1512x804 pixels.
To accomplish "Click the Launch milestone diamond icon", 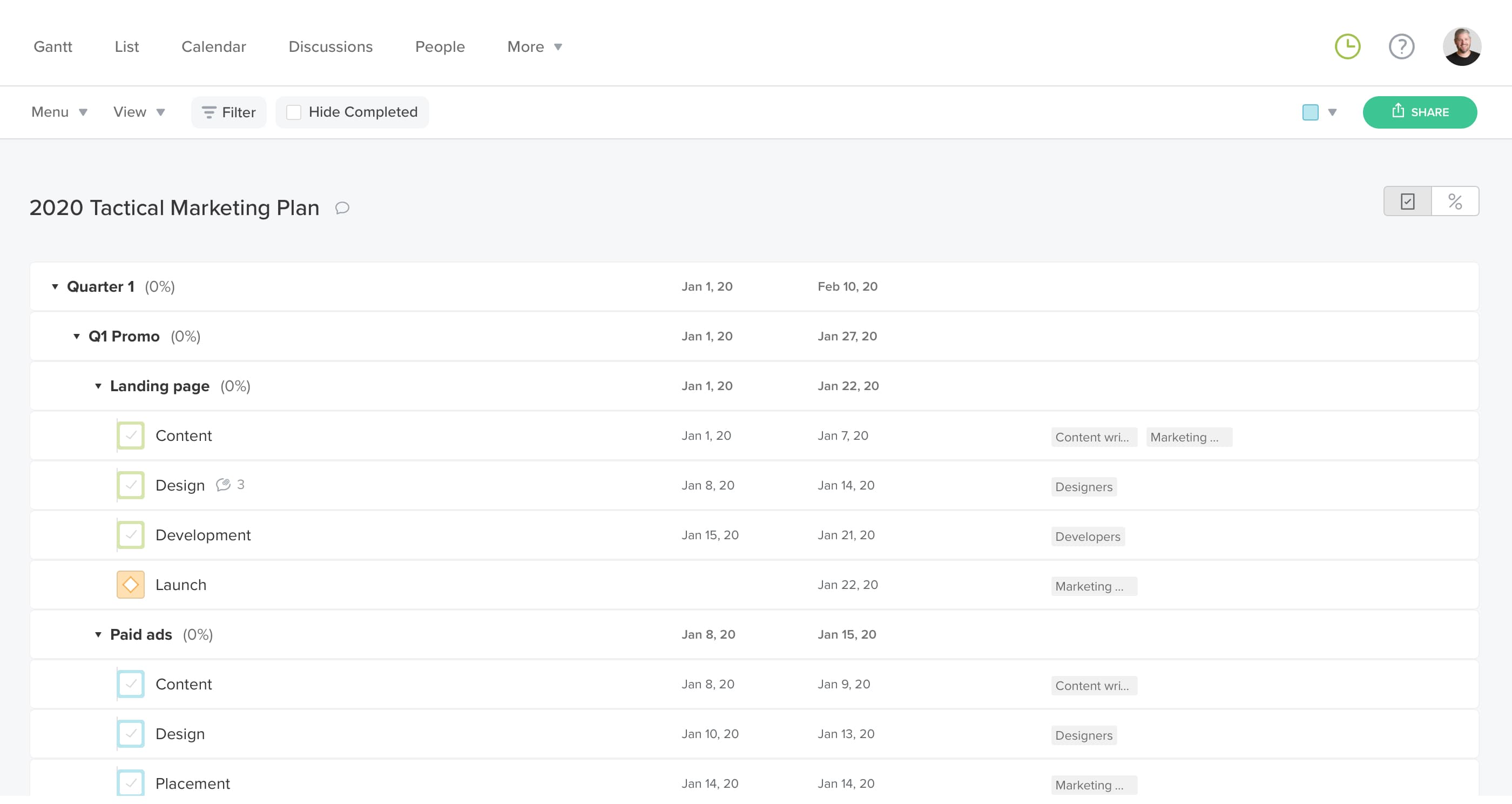I will [130, 584].
